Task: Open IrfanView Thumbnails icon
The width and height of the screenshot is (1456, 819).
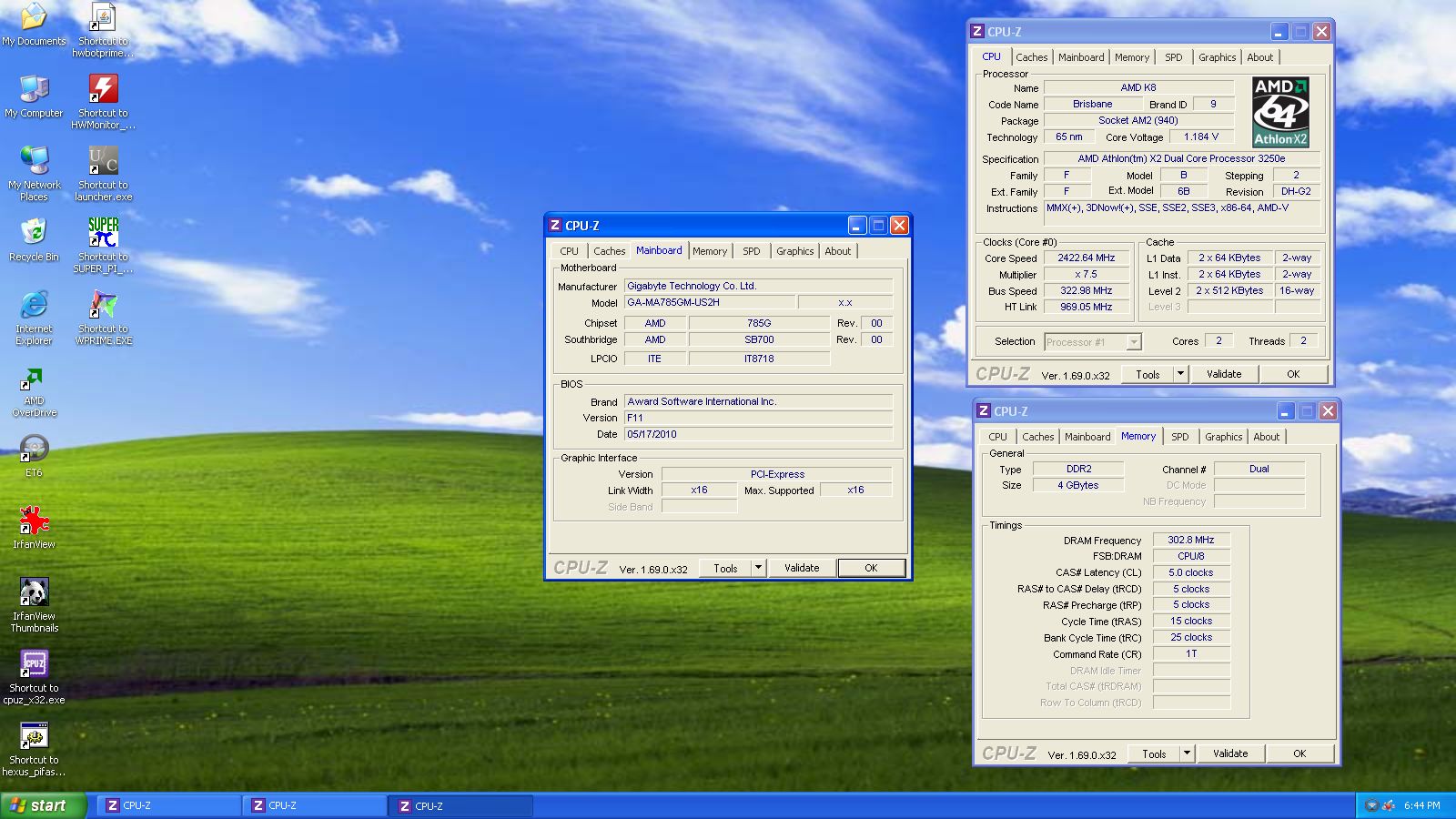Action: 34,605
